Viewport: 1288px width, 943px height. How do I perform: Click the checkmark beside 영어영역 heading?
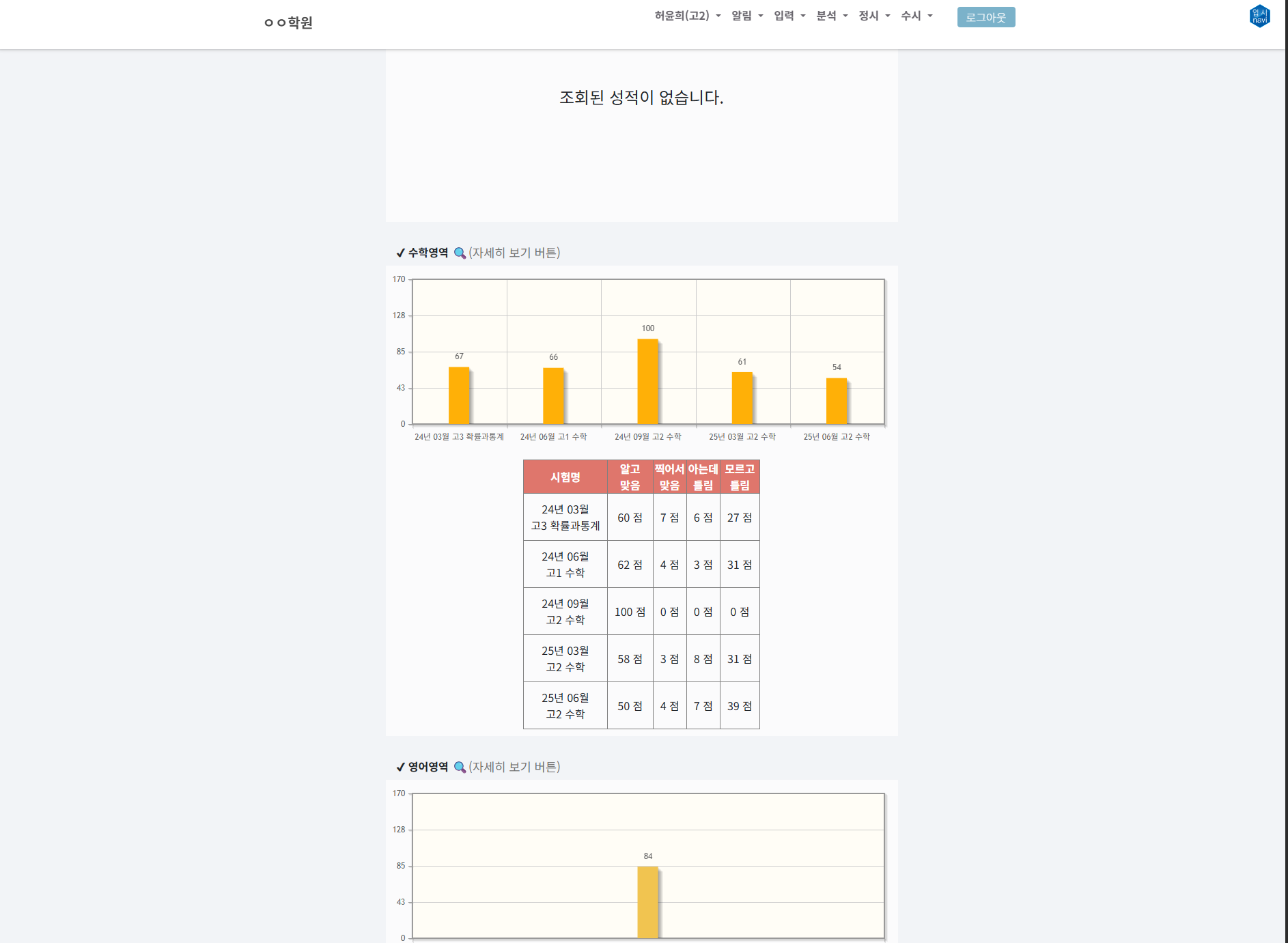tap(400, 767)
